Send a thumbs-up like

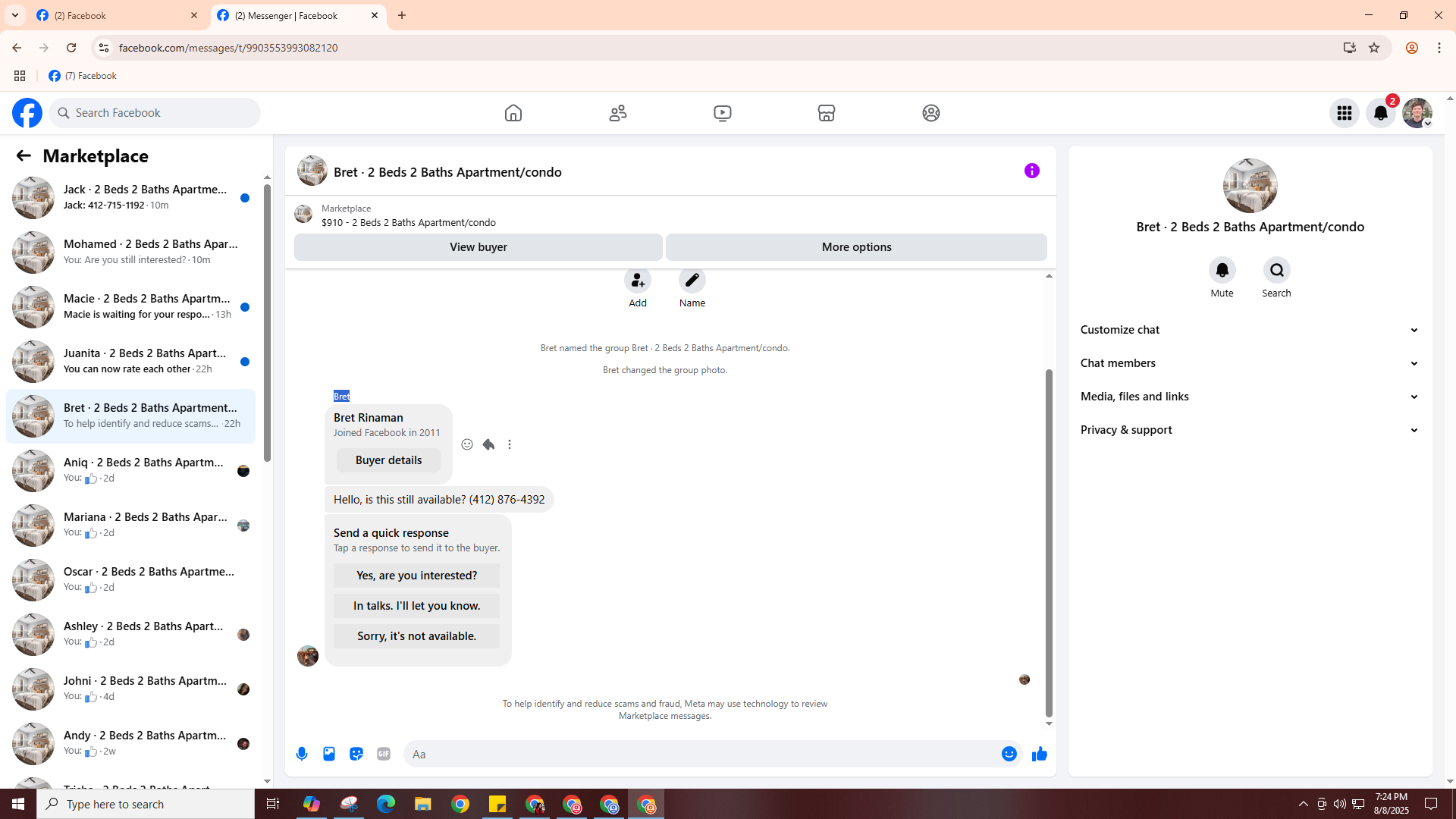1039,754
